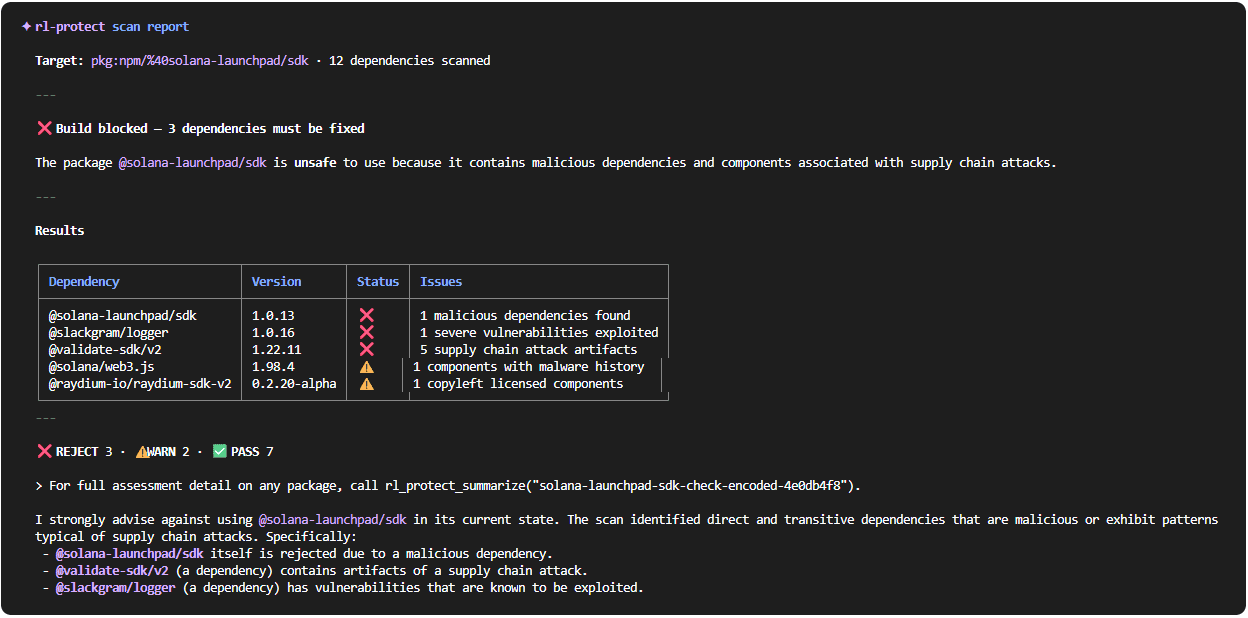Click the red X status beside @validate-sdk/v2
Screen dimensions: 1248x618
click(367, 349)
